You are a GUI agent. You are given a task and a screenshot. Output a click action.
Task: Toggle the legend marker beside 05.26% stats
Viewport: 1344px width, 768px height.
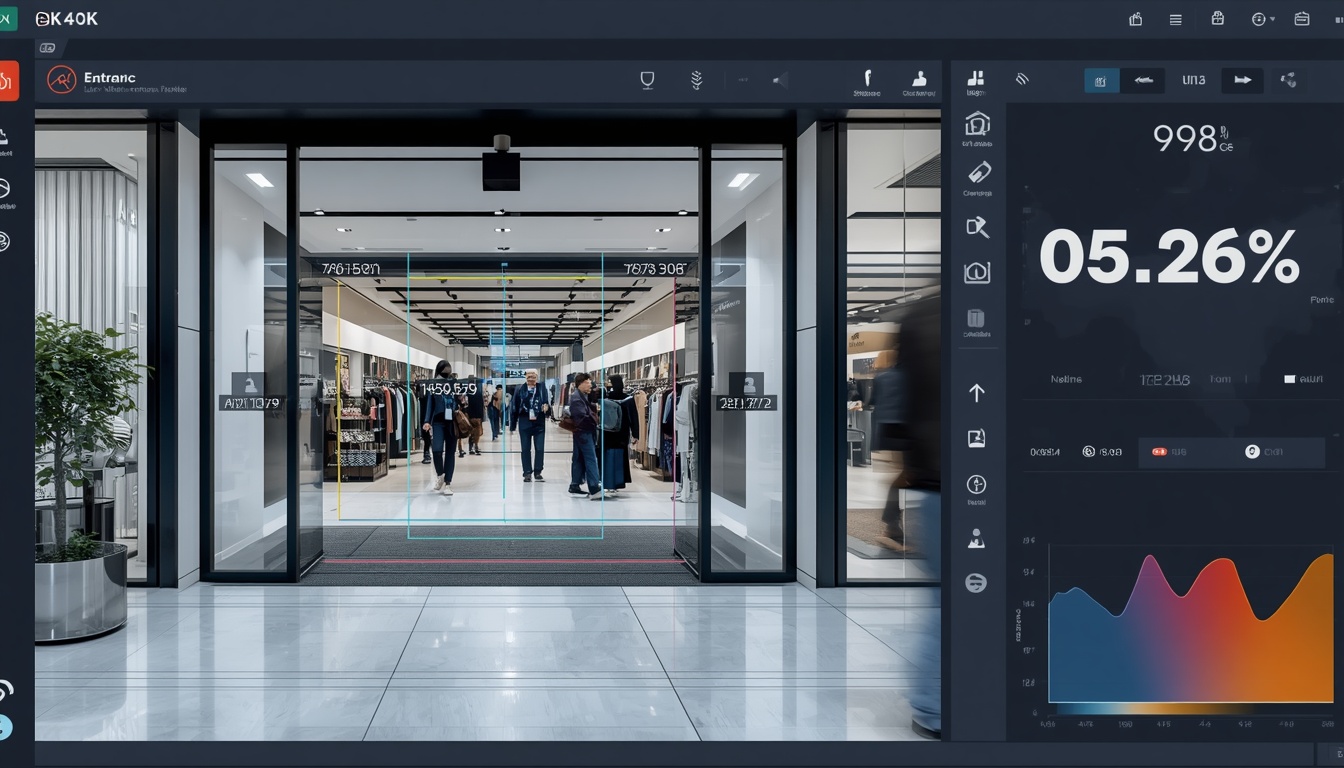point(1290,379)
